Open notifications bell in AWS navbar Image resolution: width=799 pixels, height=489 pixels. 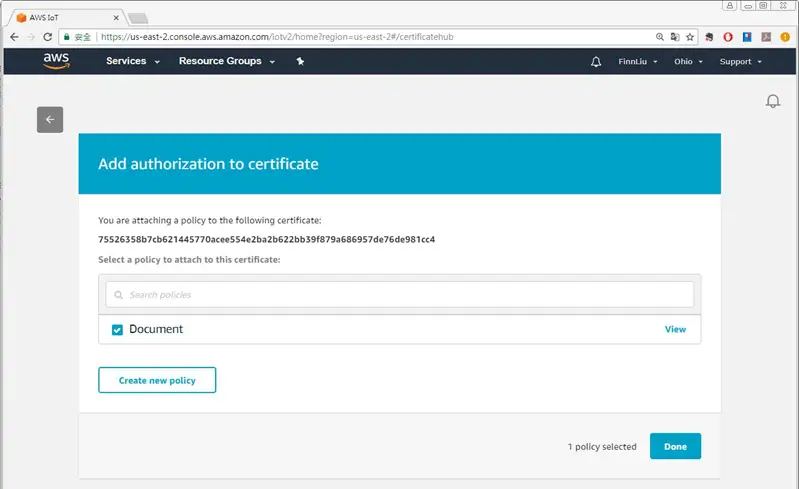click(x=596, y=62)
